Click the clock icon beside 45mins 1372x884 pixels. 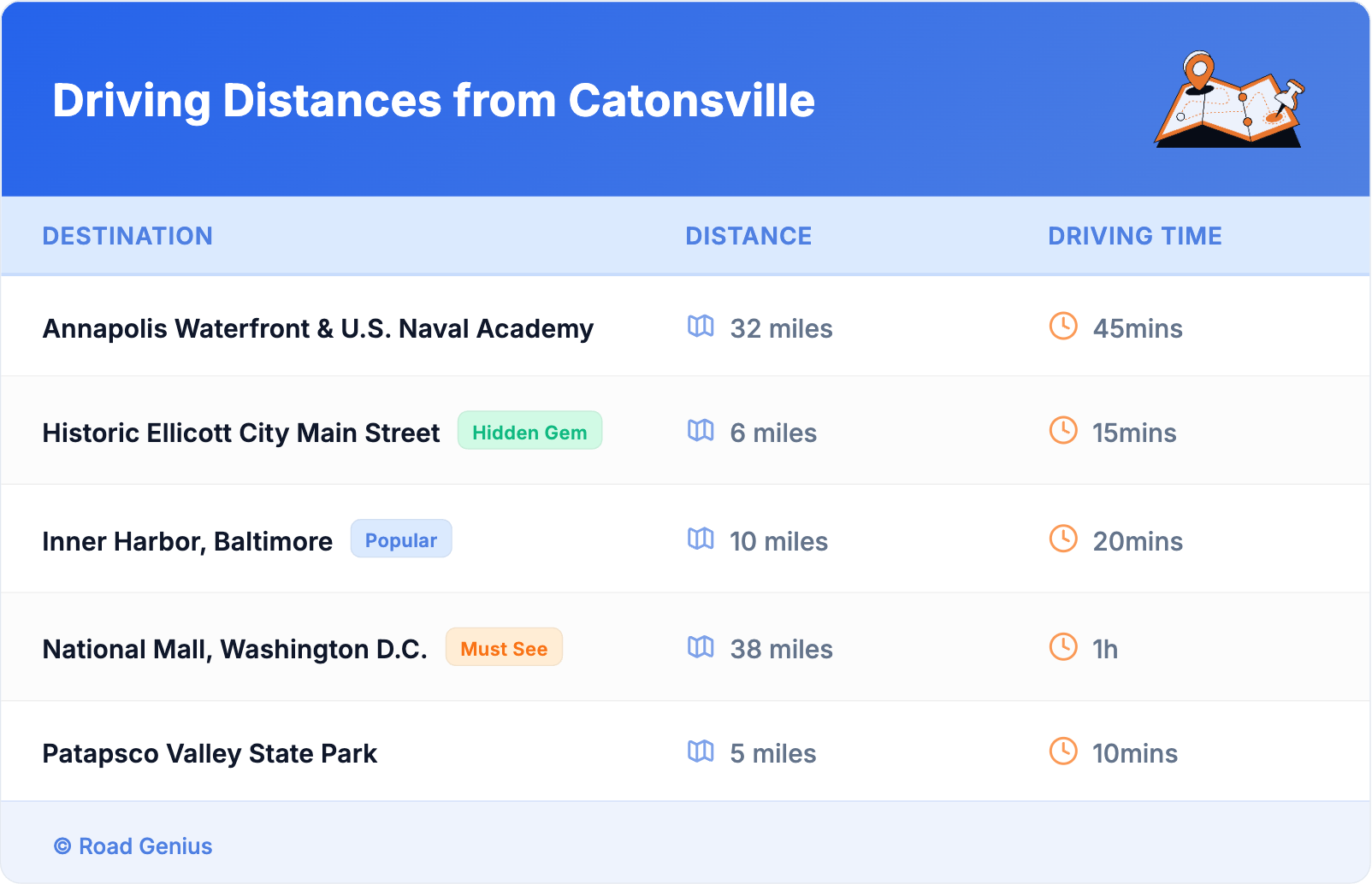click(x=1063, y=327)
